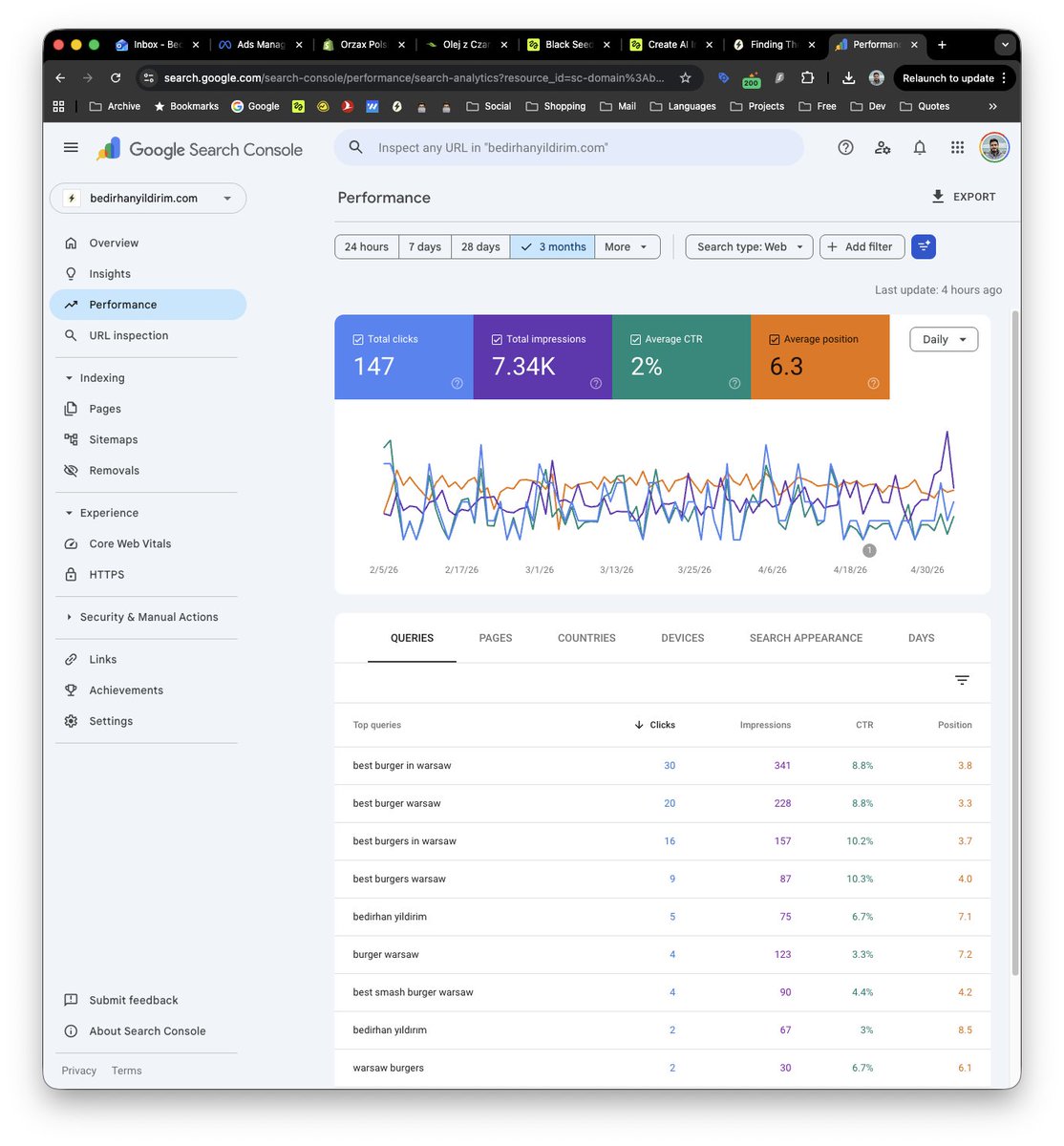Click the page vertical scrollbar
The width and height of the screenshot is (1064, 1146).
(x=1015, y=644)
